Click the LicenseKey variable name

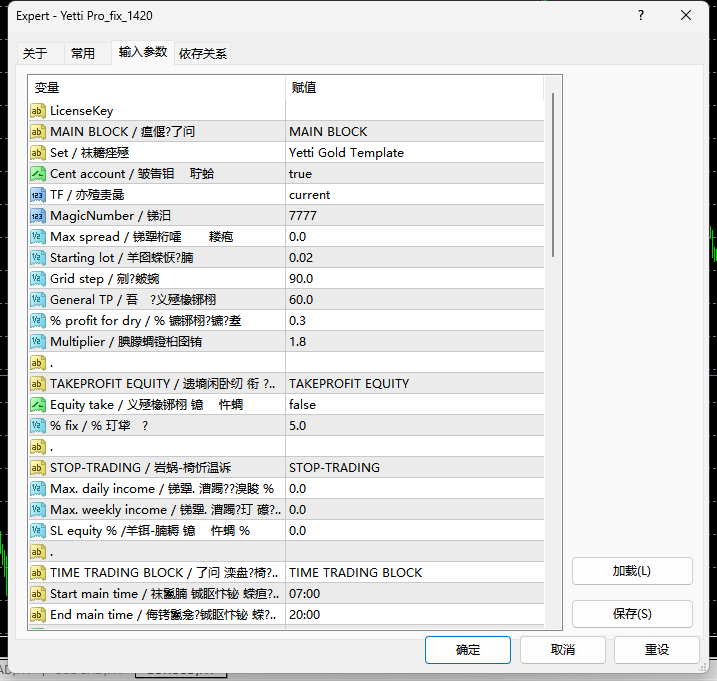click(81, 111)
